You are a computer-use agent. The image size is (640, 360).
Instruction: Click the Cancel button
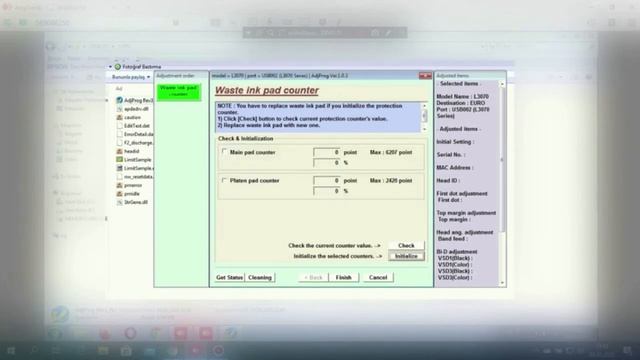point(378,277)
